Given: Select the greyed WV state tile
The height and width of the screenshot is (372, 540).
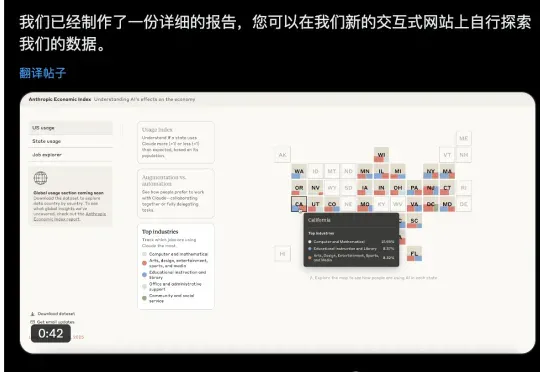Looking at the screenshot, I should coord(398,204).
